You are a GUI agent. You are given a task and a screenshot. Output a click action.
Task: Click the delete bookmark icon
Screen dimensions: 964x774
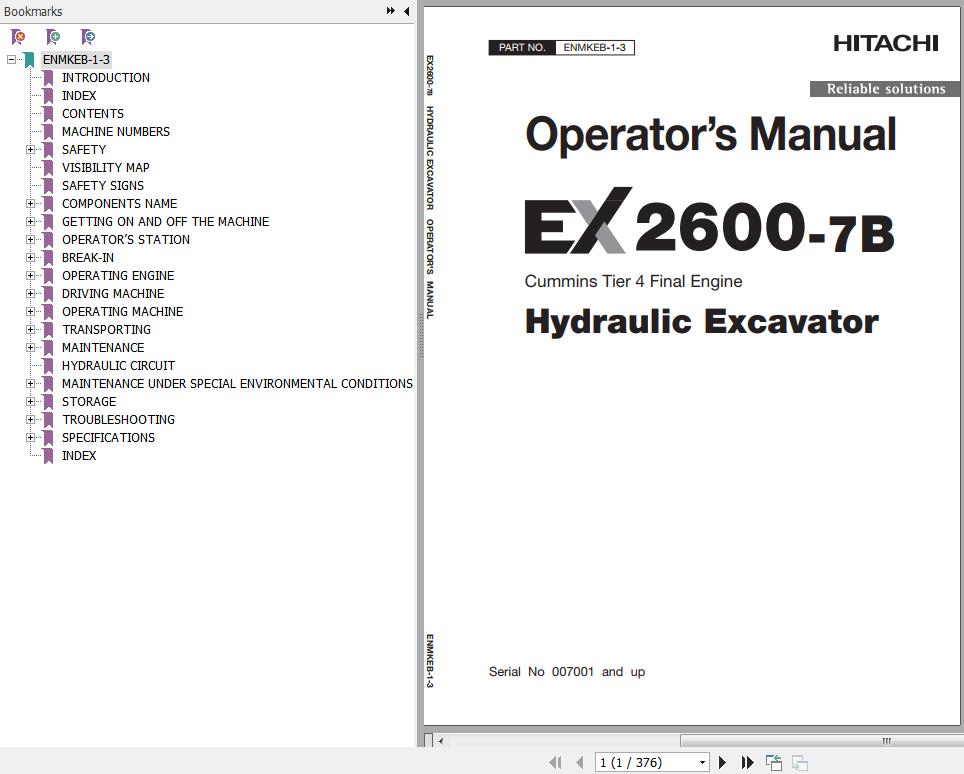pyautogui.click(x=18, y=37)
